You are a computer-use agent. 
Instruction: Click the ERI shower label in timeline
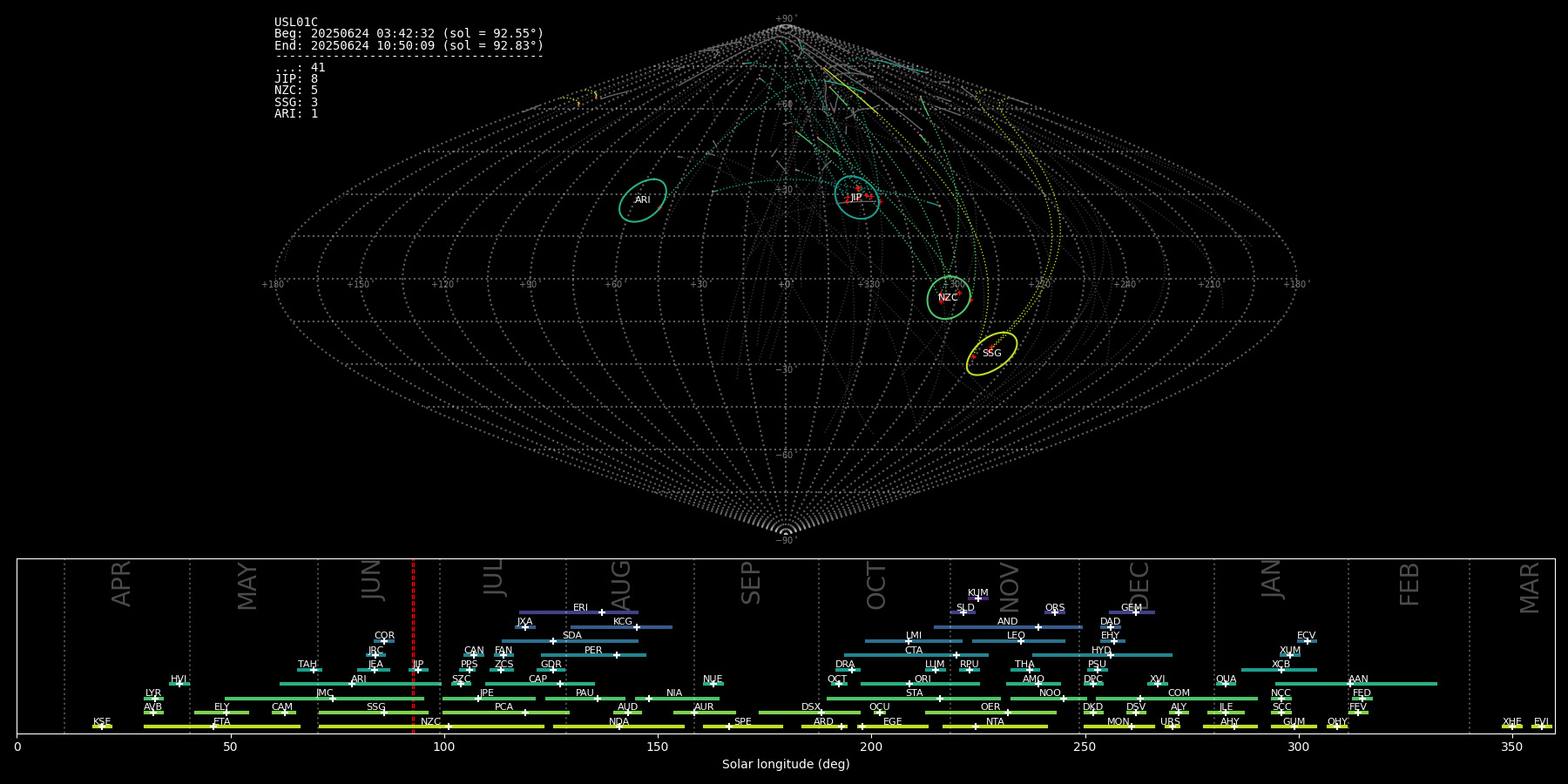tap(581, 608)
